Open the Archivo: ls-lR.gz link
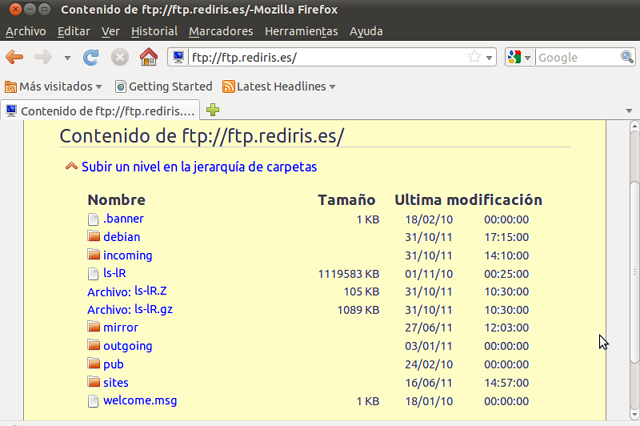The height and width of the screenshot is (426, 640). (130, 310)
